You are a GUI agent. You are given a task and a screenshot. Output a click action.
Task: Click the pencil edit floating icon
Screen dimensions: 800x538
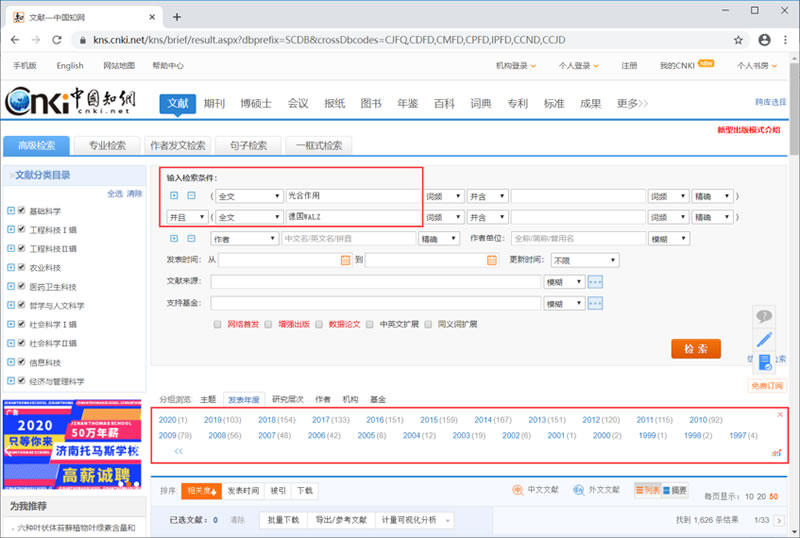click(x=764, y=339)
